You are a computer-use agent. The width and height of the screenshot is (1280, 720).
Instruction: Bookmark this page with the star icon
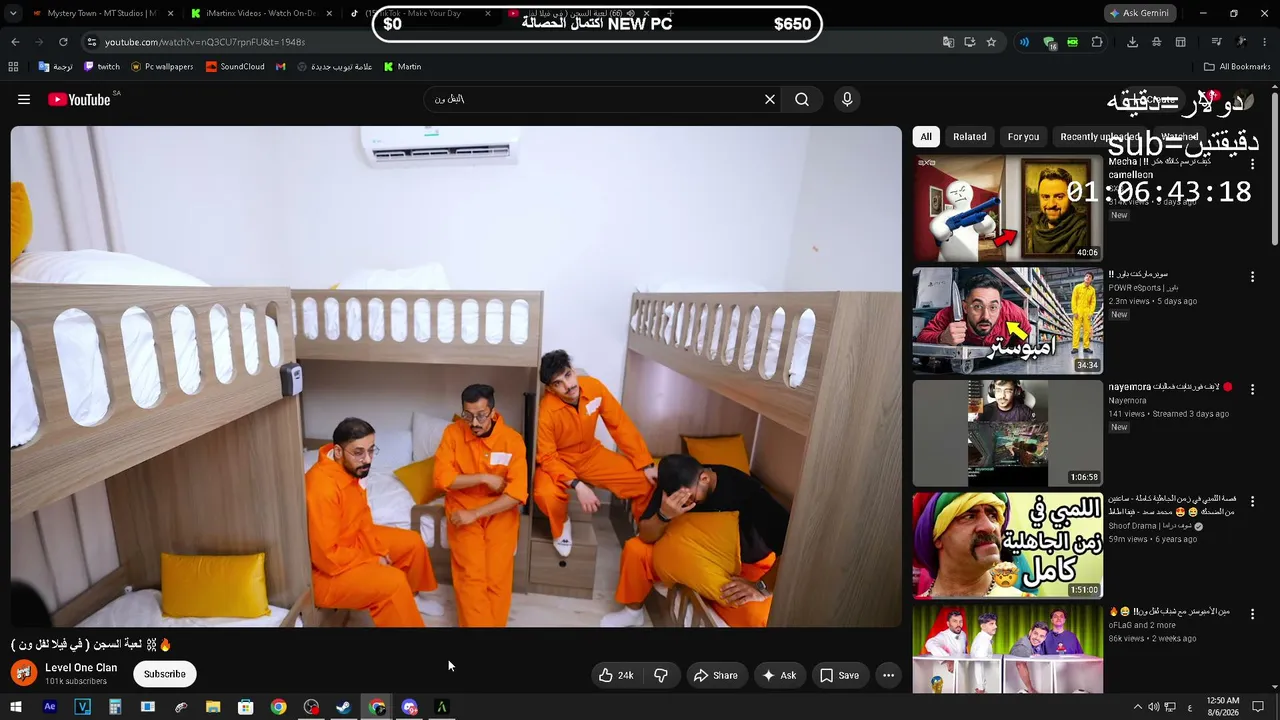point(991,42)
